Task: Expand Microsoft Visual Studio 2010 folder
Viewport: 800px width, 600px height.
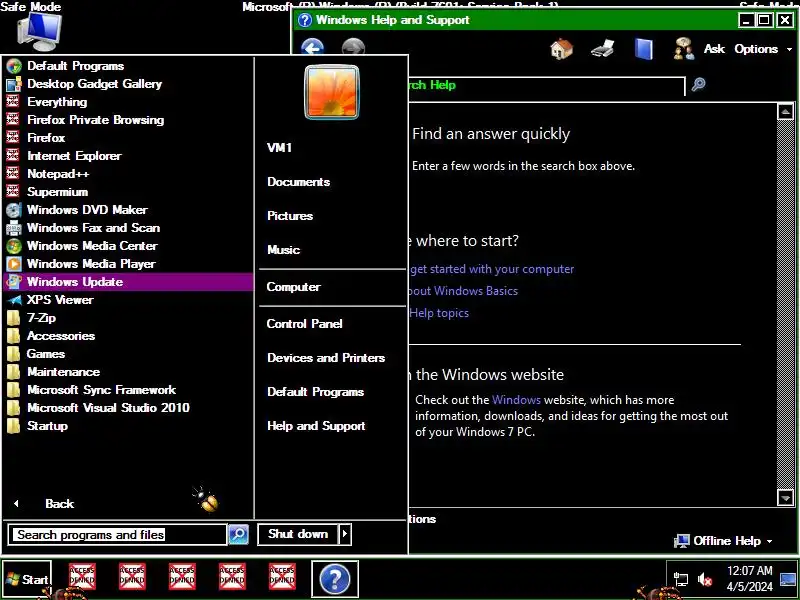Action: [128, 408]
